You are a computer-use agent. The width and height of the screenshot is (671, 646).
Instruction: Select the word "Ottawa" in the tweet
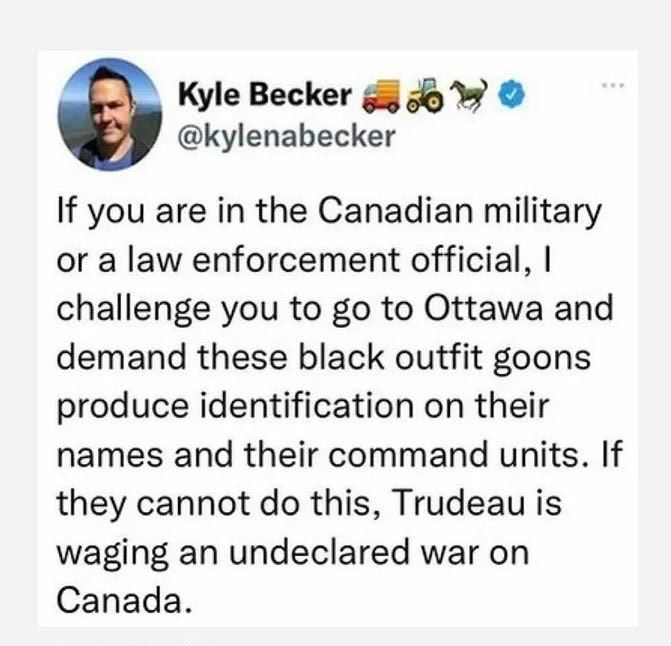[x=484, y=308]
